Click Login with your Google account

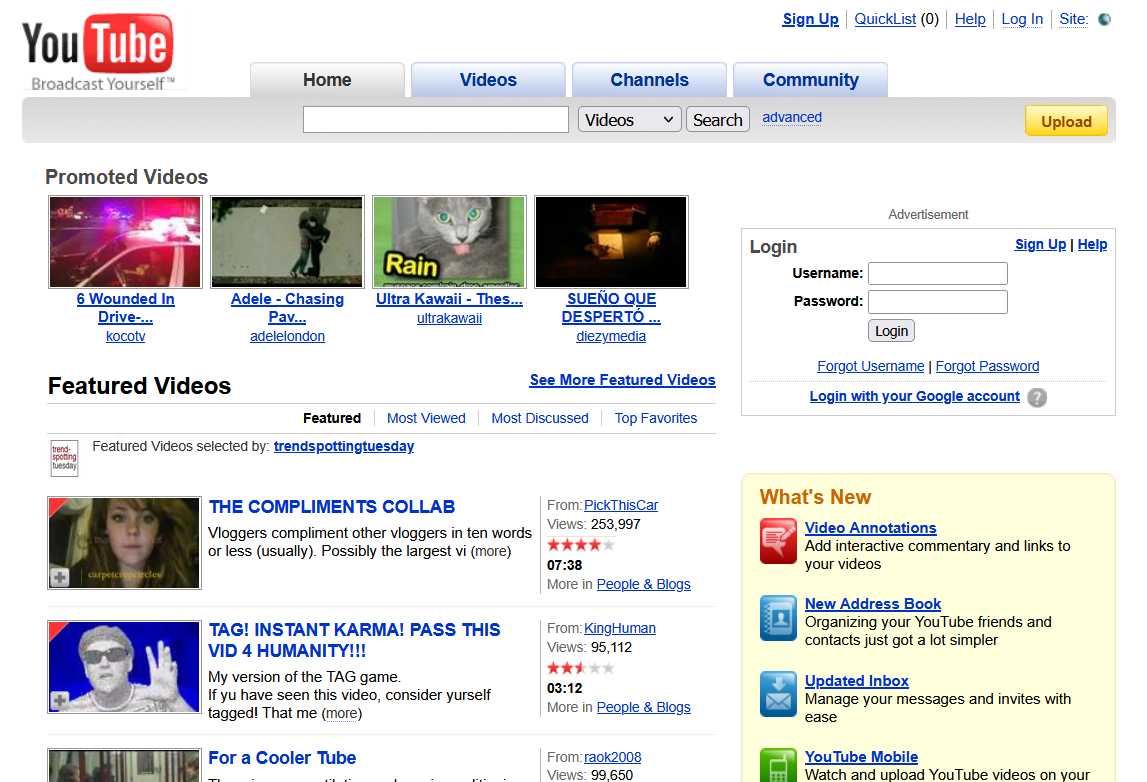pyautogui.click(x=914, y=396)
